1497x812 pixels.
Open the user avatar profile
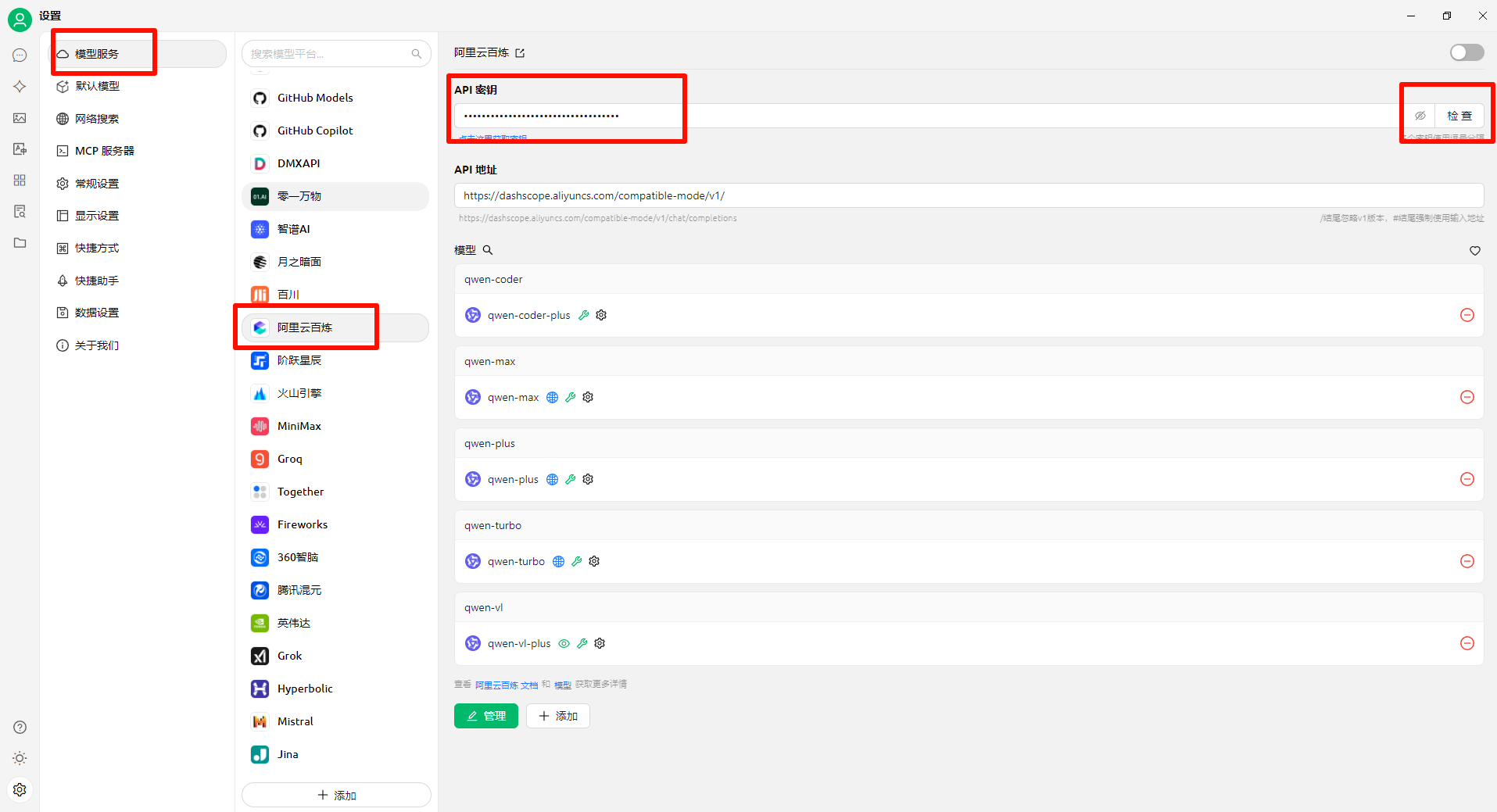[20, 20]
